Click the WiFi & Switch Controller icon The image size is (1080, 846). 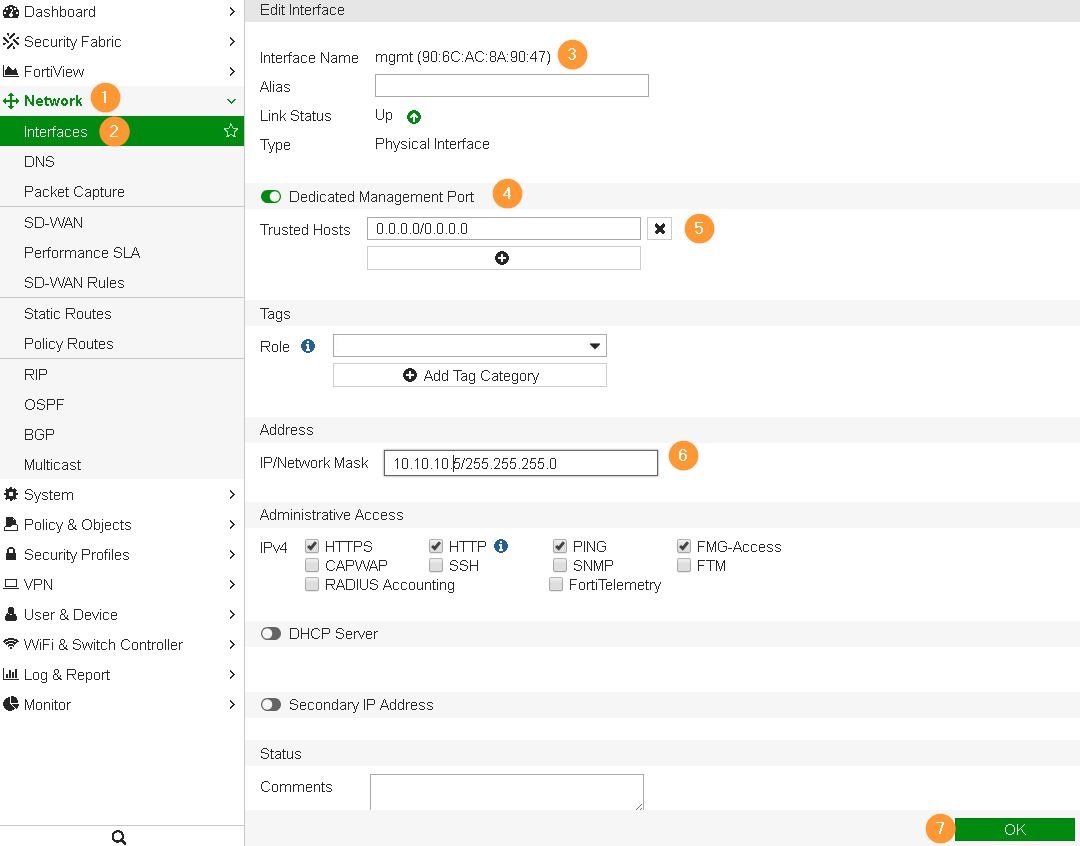[10, 643]
